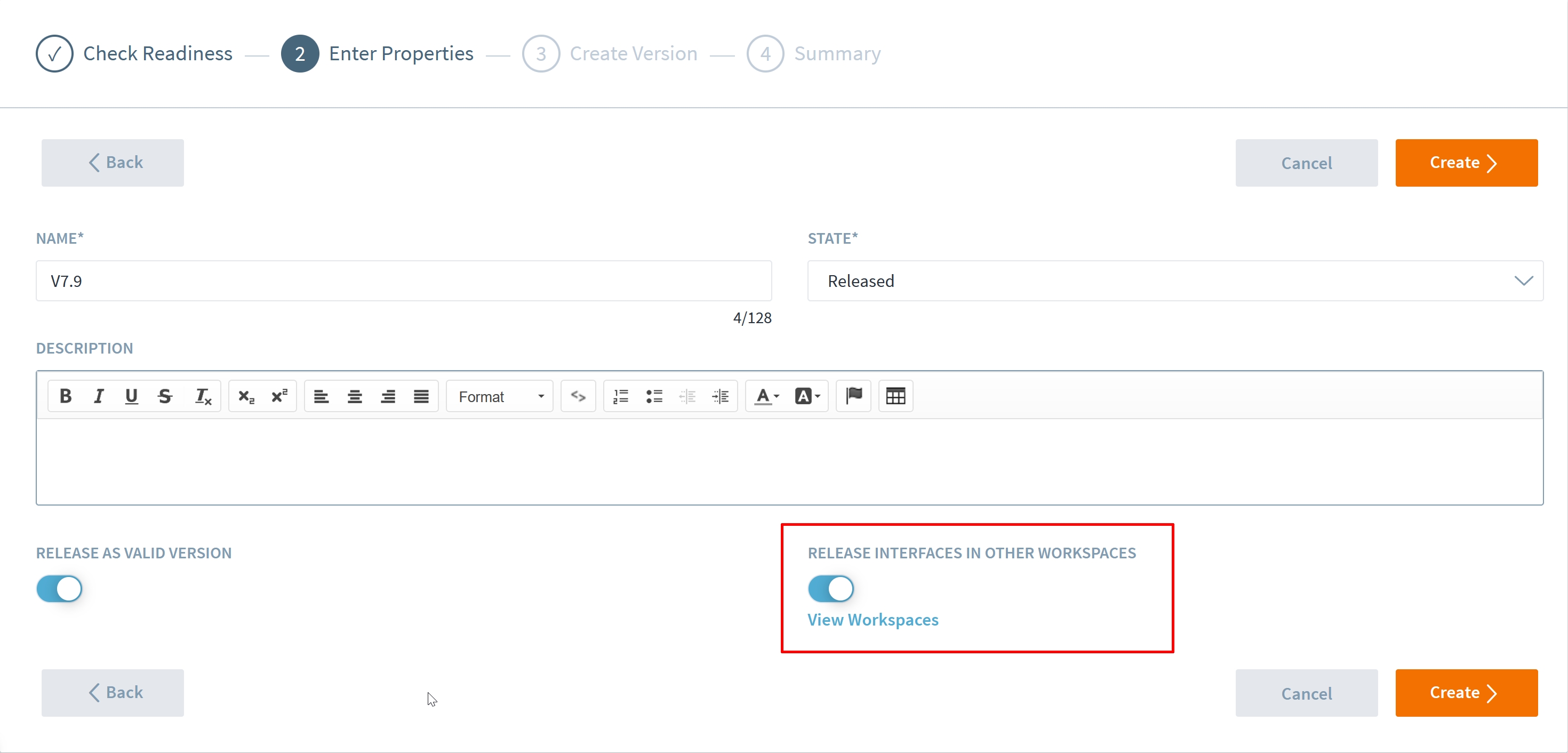Click the remove format icon

click(x=203, y=396)
